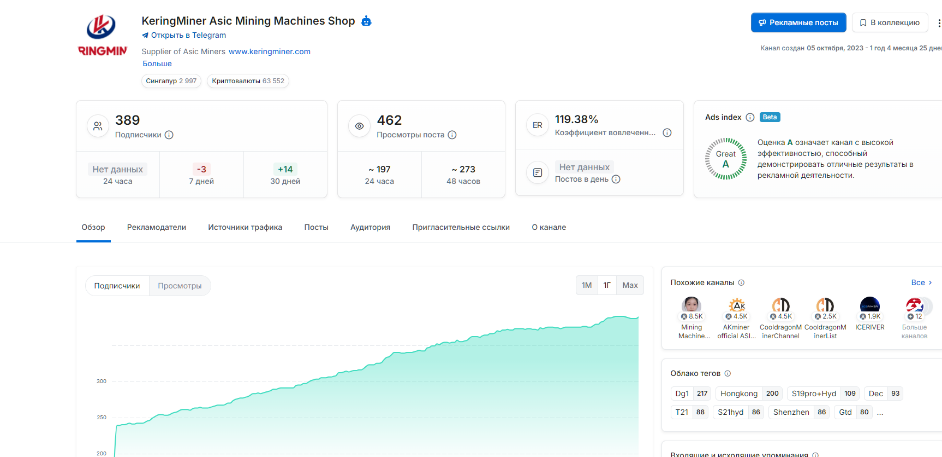Open the 'CooldragonMinerList' similar channel

click(x=825, y=318)
